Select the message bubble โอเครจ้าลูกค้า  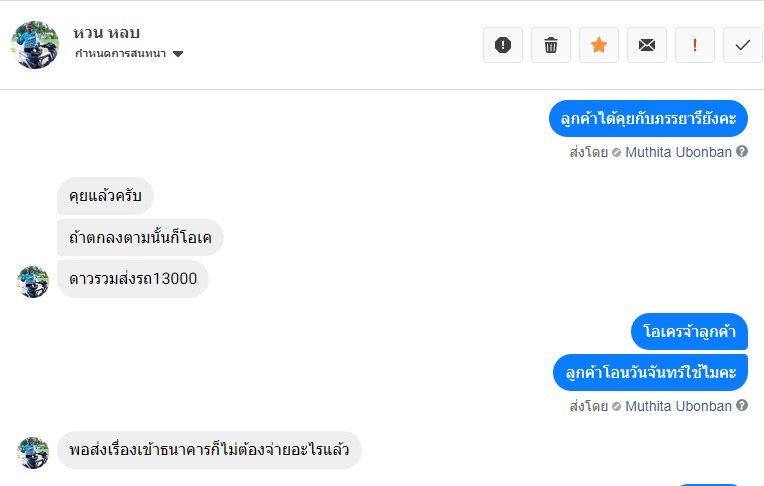click(x=689, y=332)
